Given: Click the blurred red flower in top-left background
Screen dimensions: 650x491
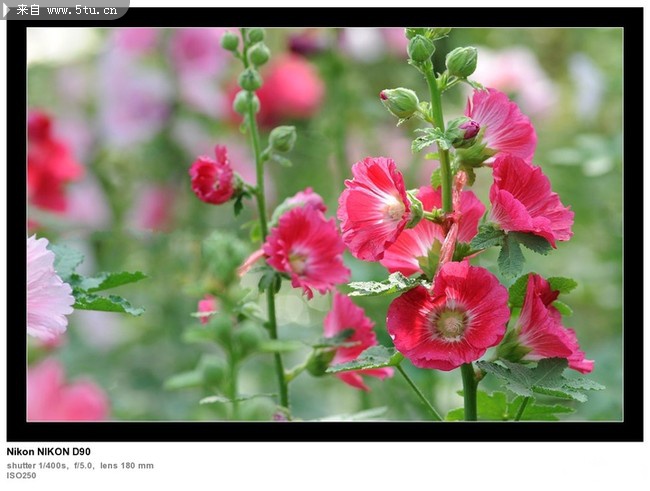Looking at the screenshot, I should click(x=48, y=162).
